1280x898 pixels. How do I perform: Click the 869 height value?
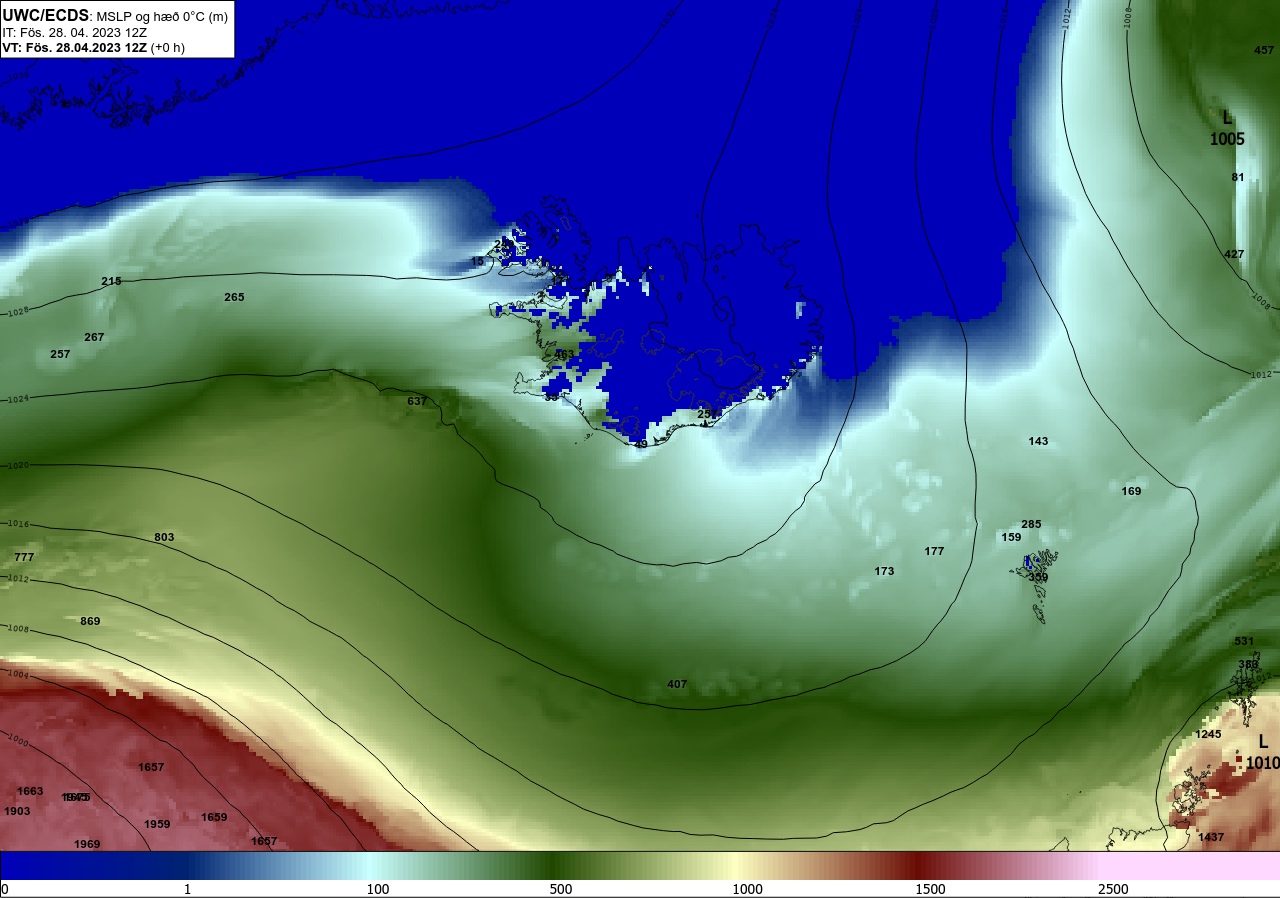point(90,621)
